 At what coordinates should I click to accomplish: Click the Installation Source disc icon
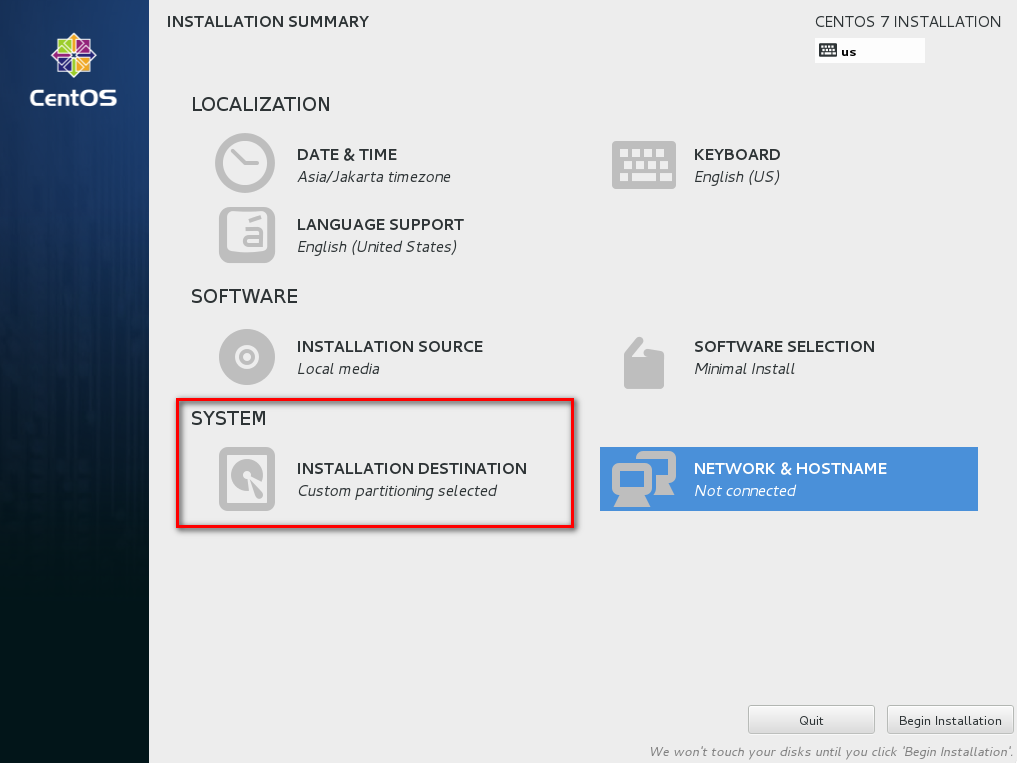(x=246, y=357)
